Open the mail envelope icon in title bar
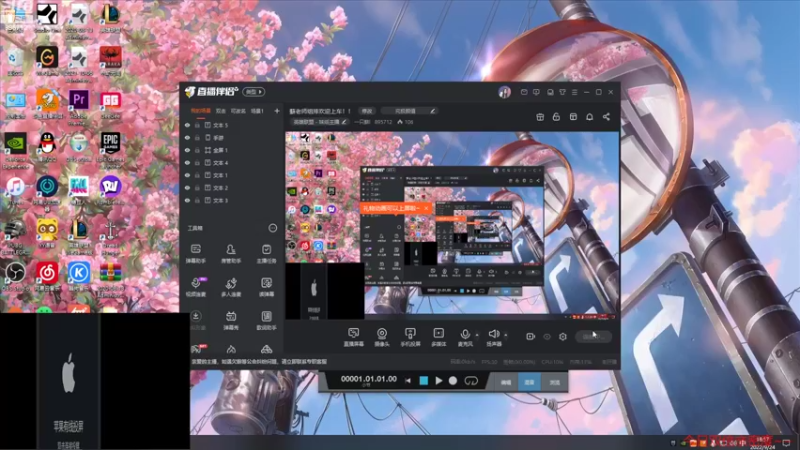Viewport: 800px width, 450px height. pyautogui.click(x=524, y=92)
